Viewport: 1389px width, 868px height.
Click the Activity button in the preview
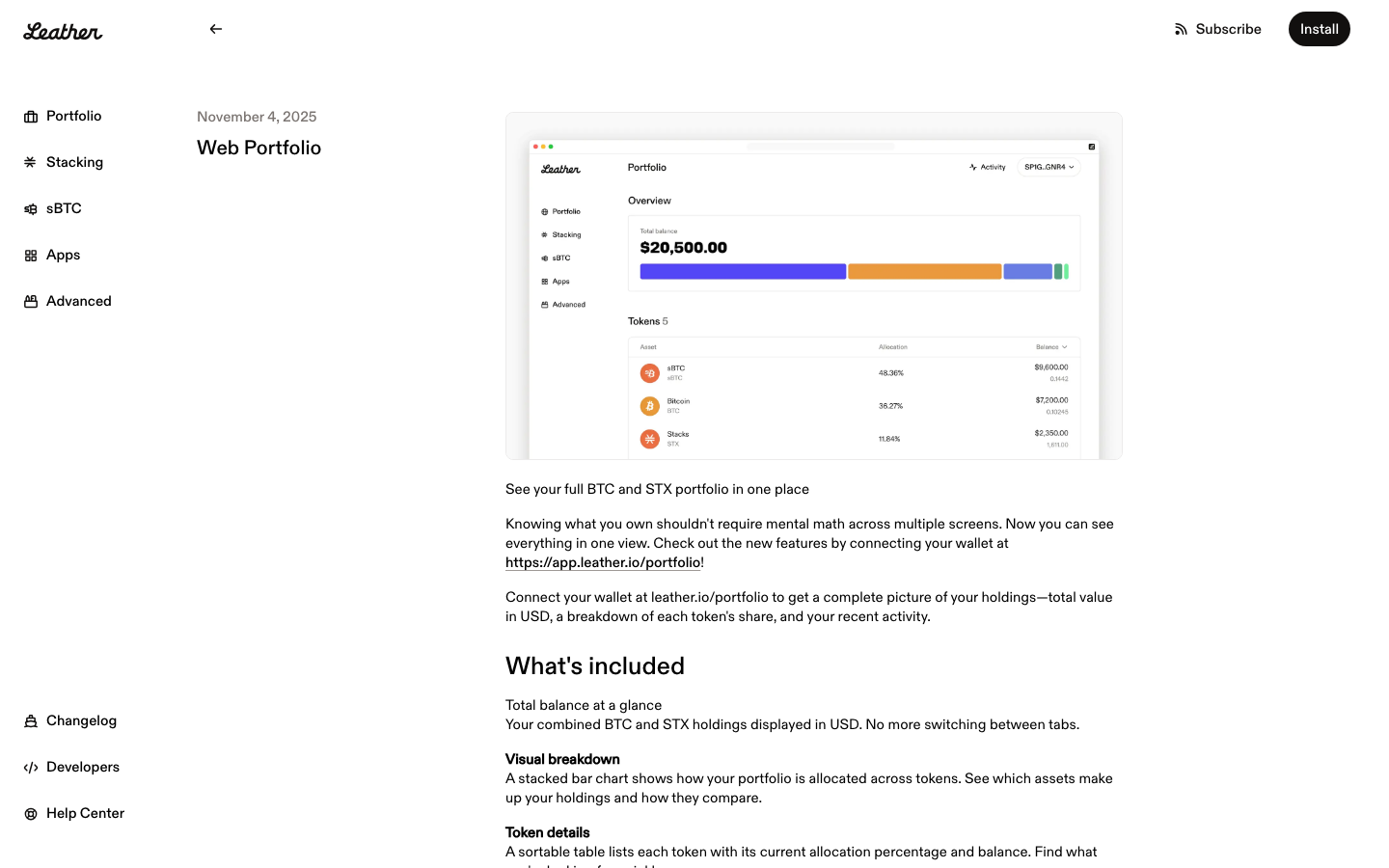pos(988,167)
